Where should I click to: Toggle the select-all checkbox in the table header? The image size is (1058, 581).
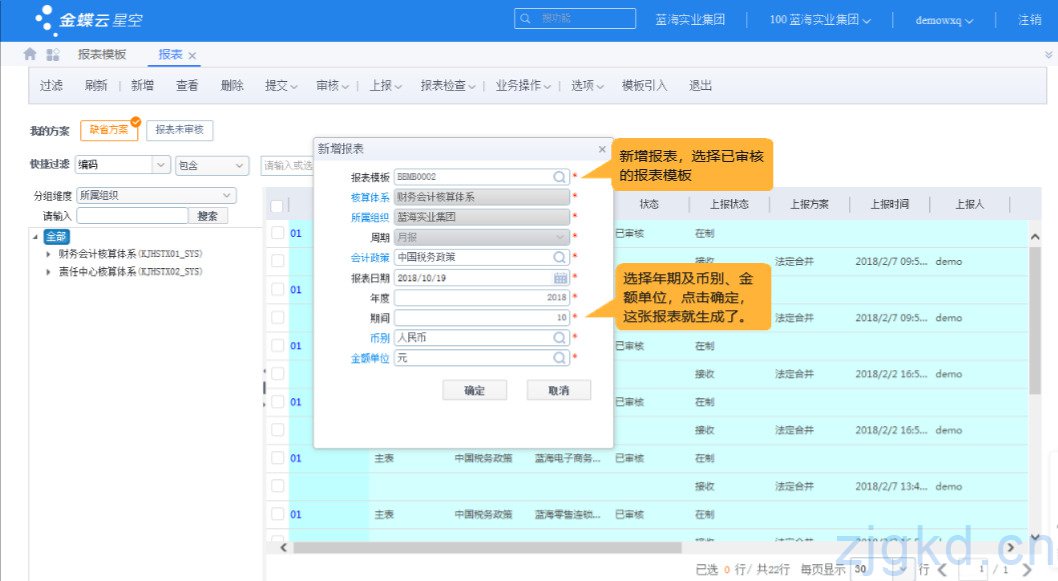point(277,206)
